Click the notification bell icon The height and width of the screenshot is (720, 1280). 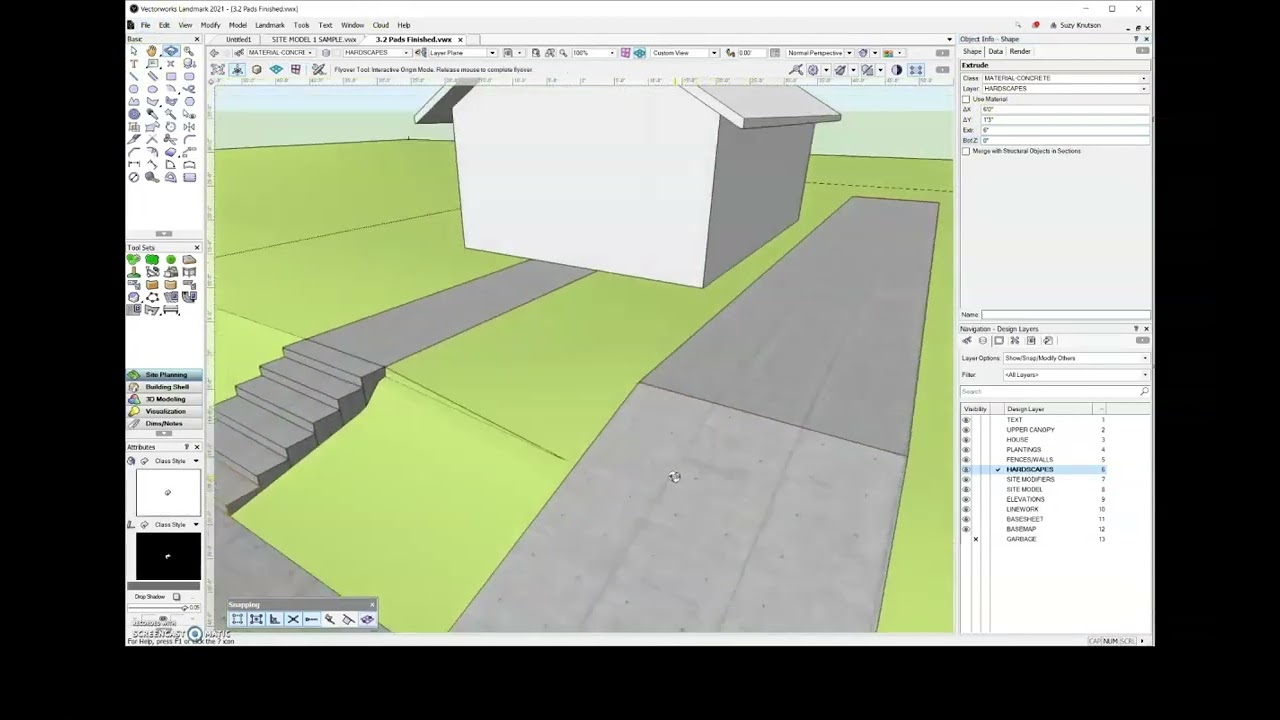[1036, 25]
